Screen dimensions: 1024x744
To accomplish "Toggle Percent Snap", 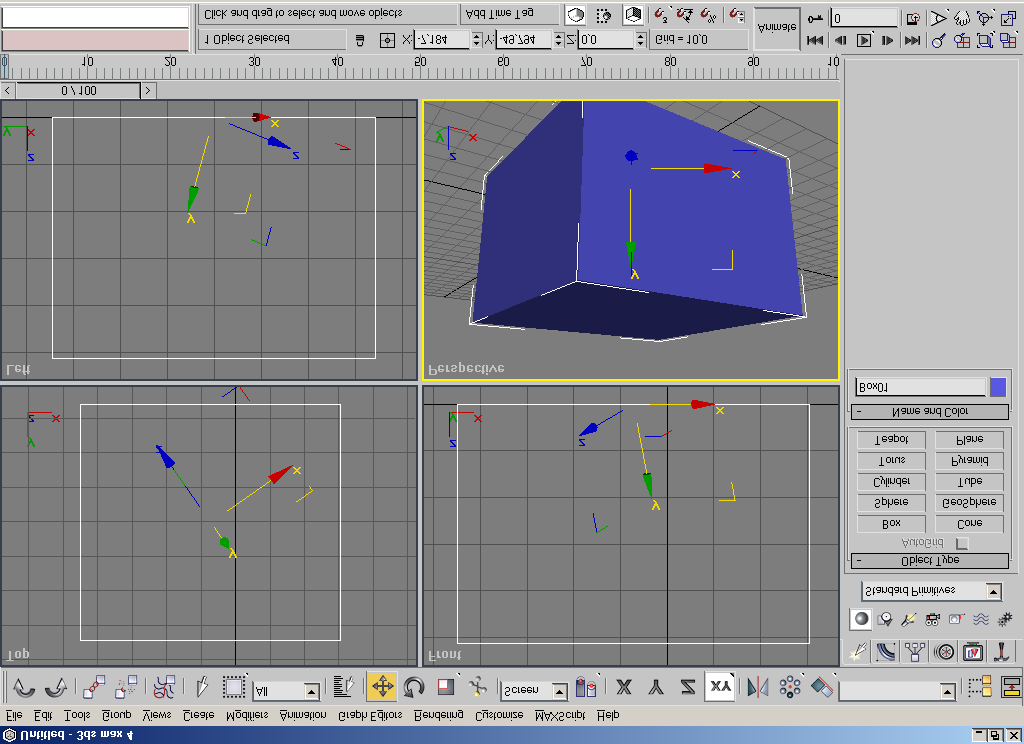I will [708, 14].
